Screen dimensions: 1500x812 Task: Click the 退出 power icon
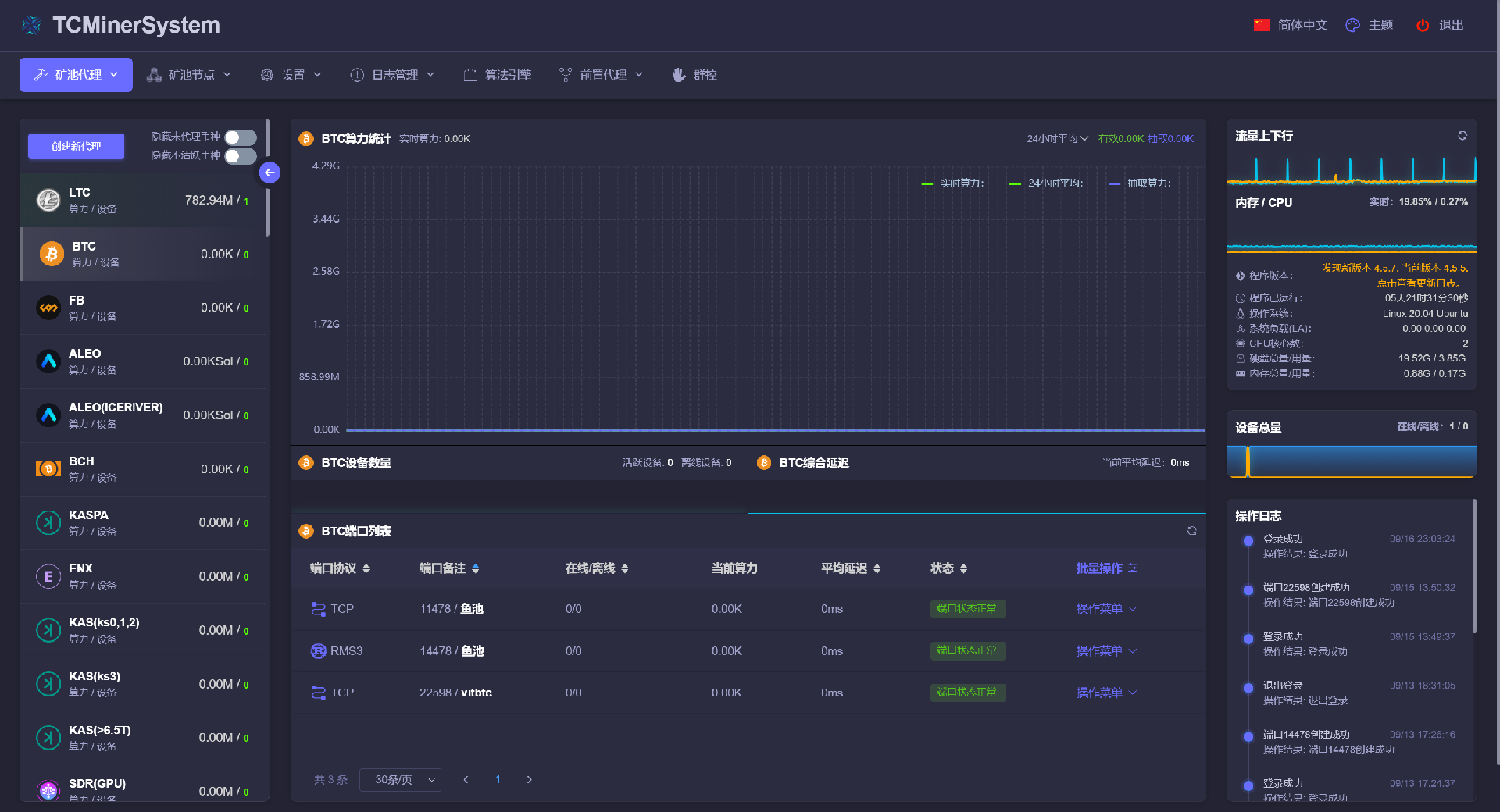[x=1423, y=25]
